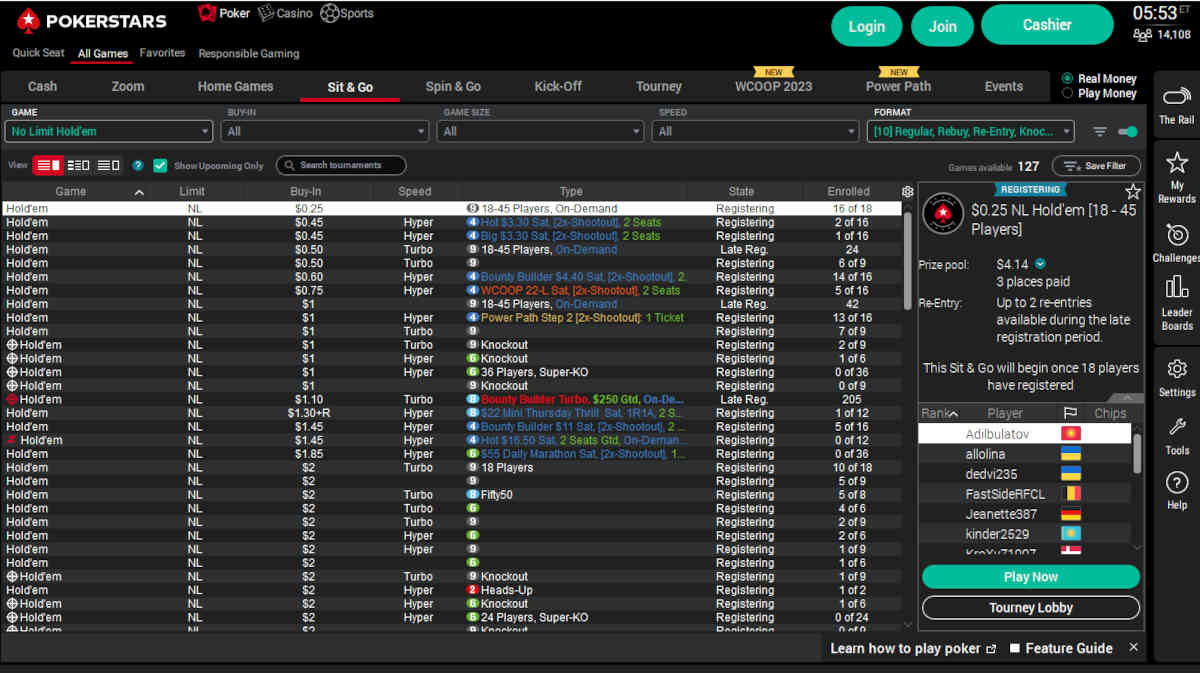Switch to Casino product
This screenshot has height=673, width=1200.
pyautogui.click(x=285, y=13)
